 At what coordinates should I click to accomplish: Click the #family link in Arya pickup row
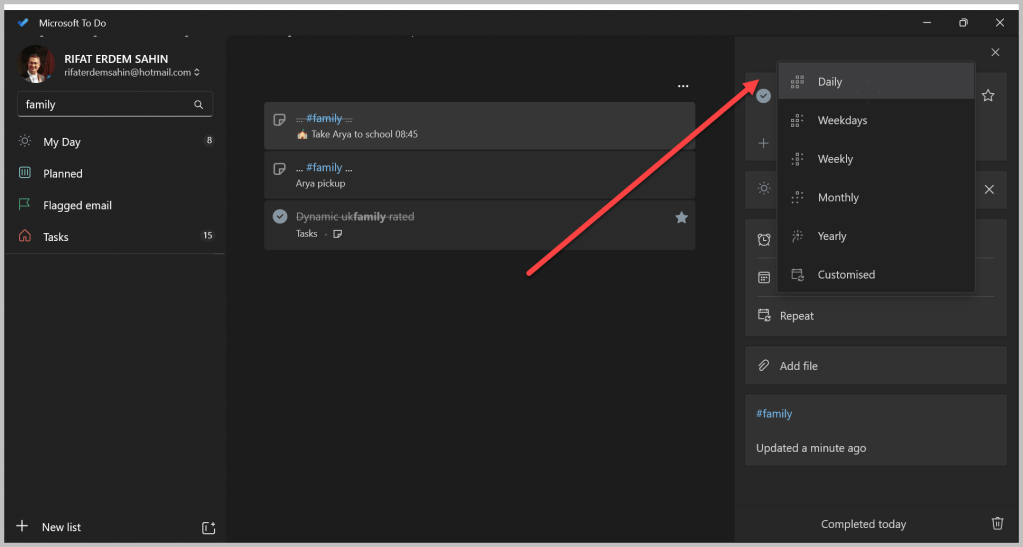pyautogui.click(x=324, y=168)
